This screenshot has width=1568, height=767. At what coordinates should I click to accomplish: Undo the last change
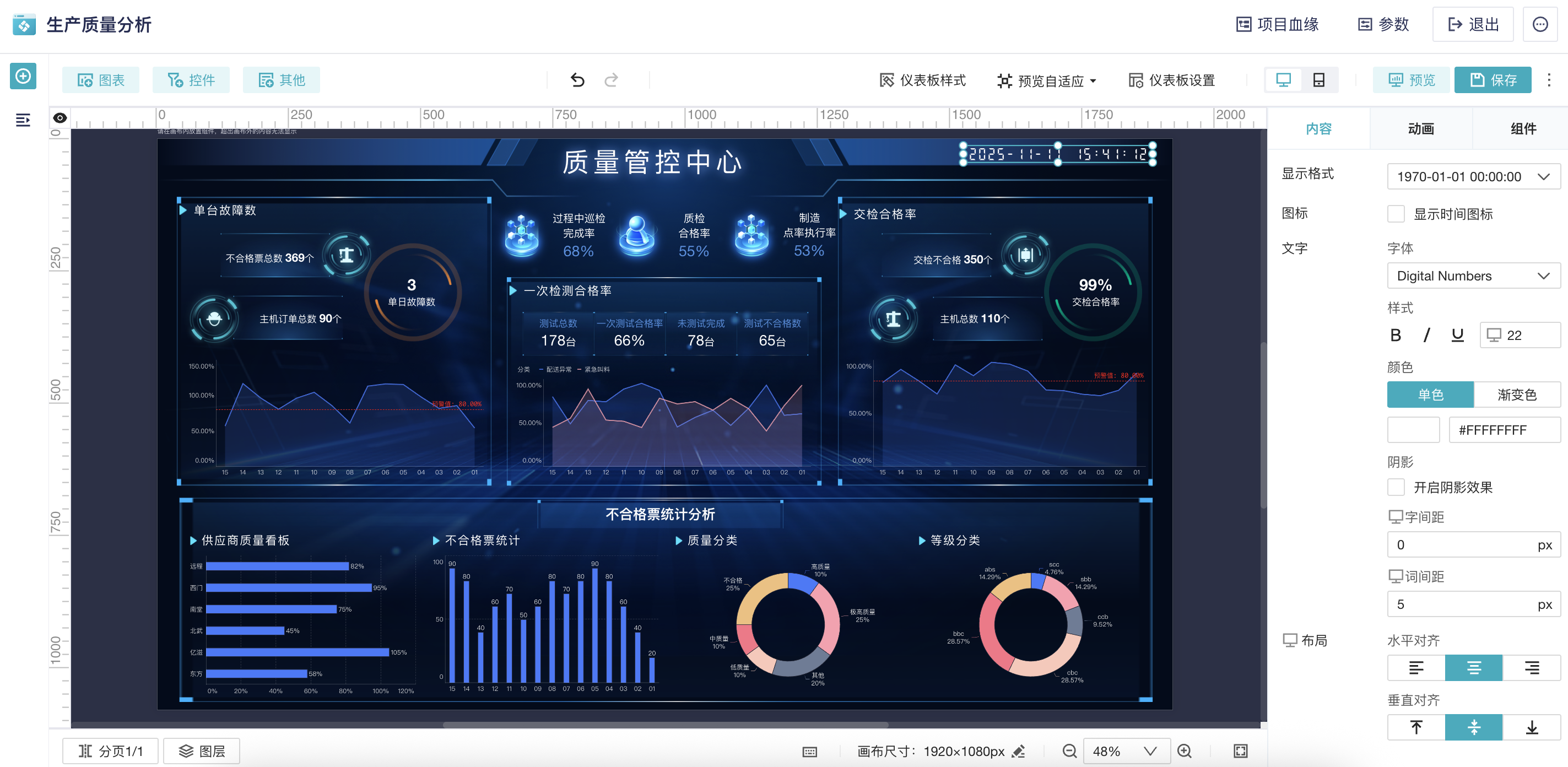coord(577,80)
